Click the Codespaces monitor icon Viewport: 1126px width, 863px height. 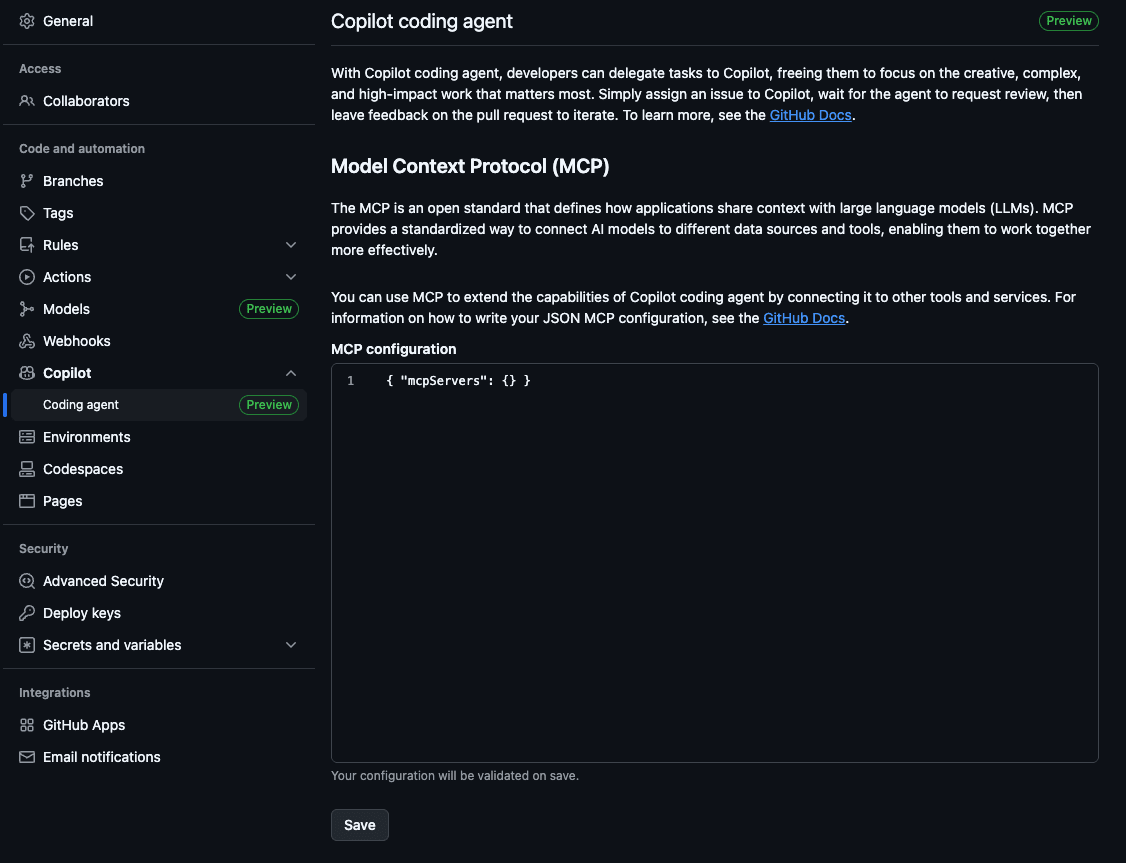27,469
